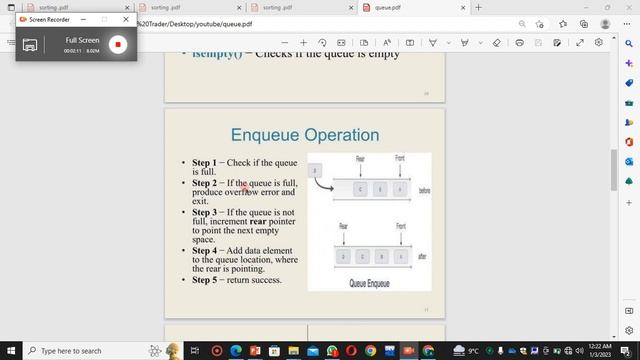Viewport: 640px width, 360px height.
Task: Select the Highlight tool
Action: tap(464, 43)
